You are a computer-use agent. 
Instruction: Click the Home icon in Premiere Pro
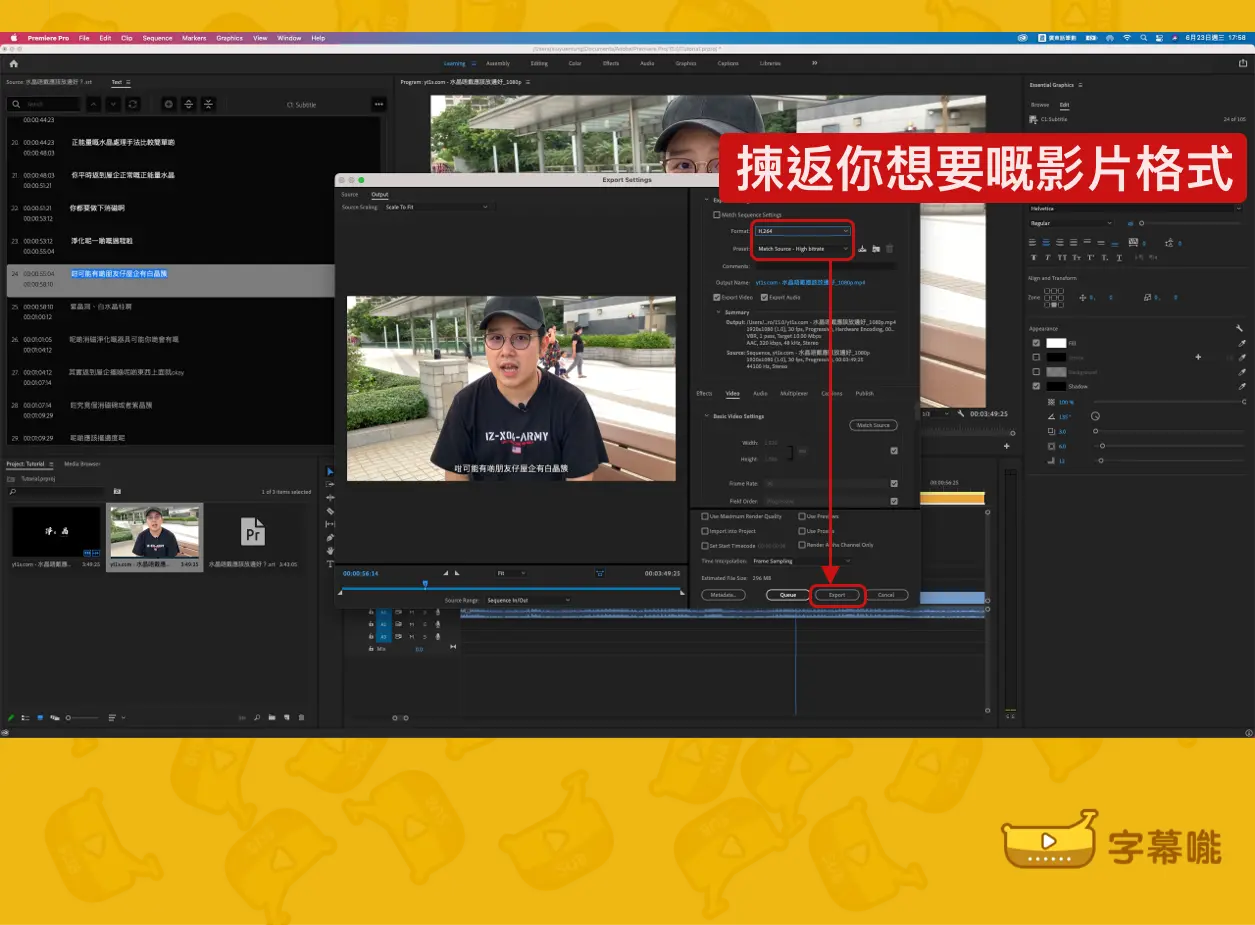pos(13,63)
